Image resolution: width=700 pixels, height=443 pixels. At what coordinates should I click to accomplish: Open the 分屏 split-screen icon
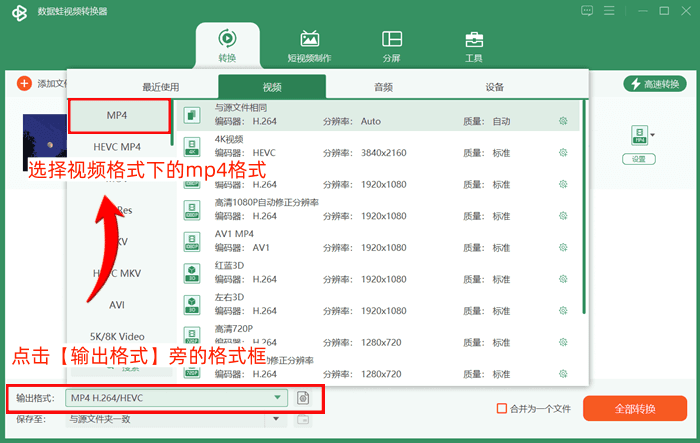pos(392,39)
